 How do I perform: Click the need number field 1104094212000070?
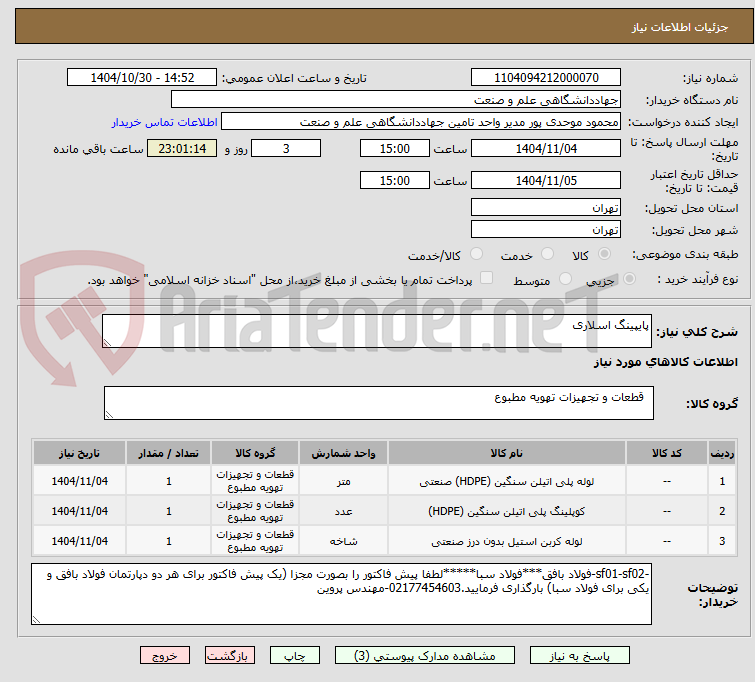click(546, 78)
